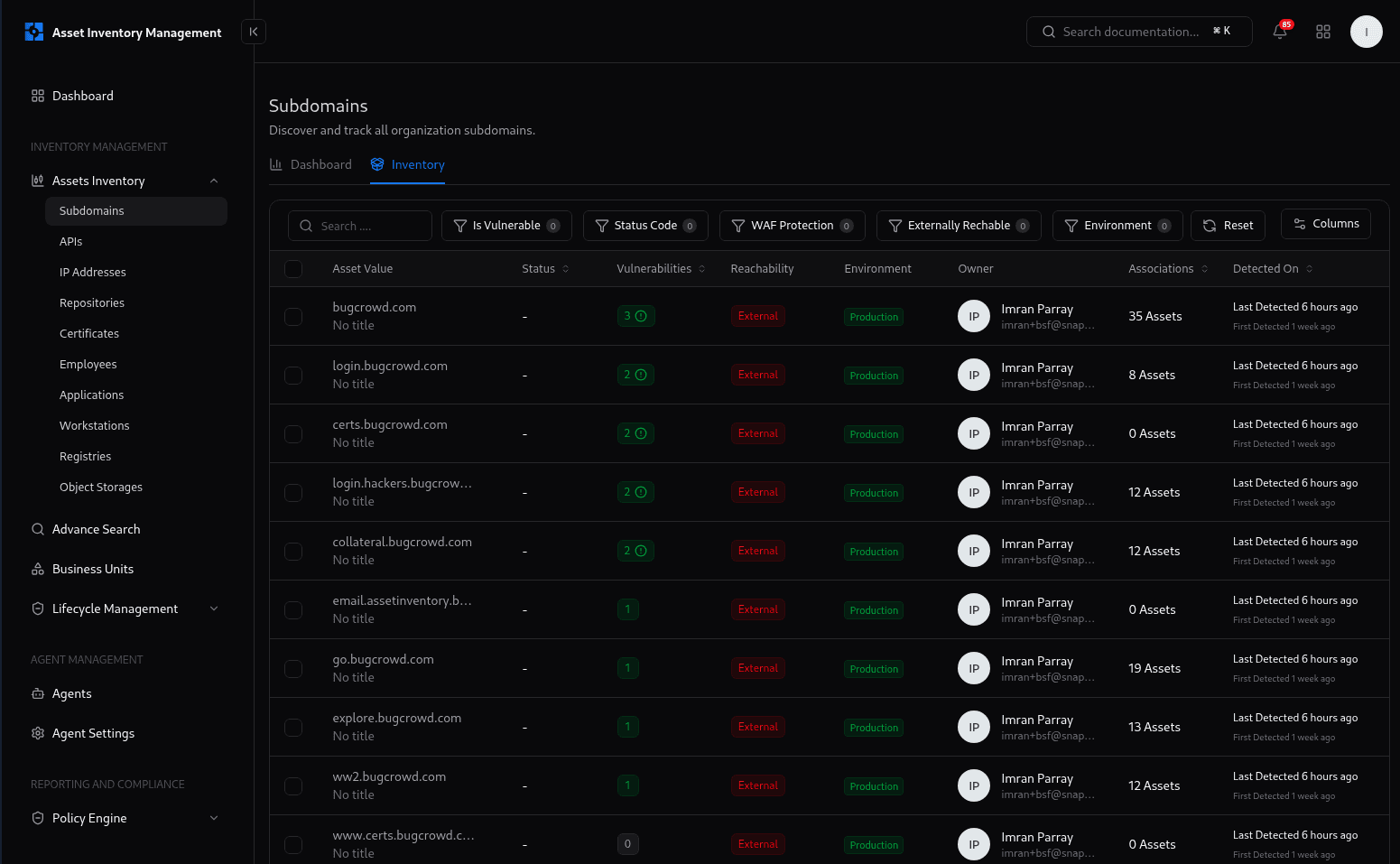
Task: Sort by the Detected On column
Action: point(1273,269)
